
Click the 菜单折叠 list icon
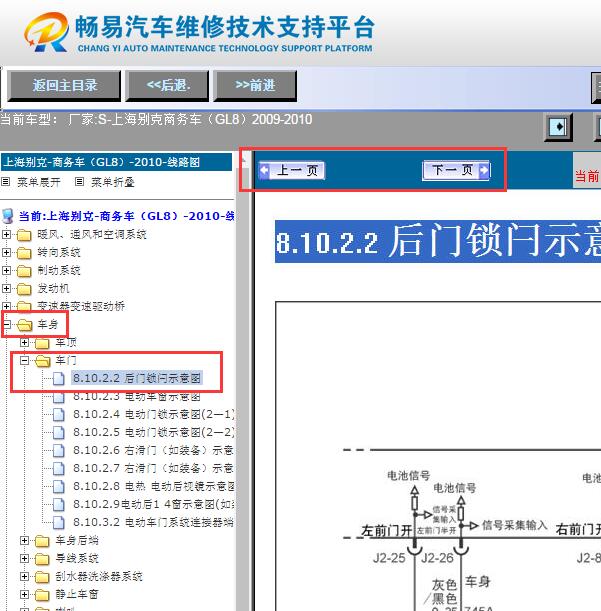pos(79,182)
